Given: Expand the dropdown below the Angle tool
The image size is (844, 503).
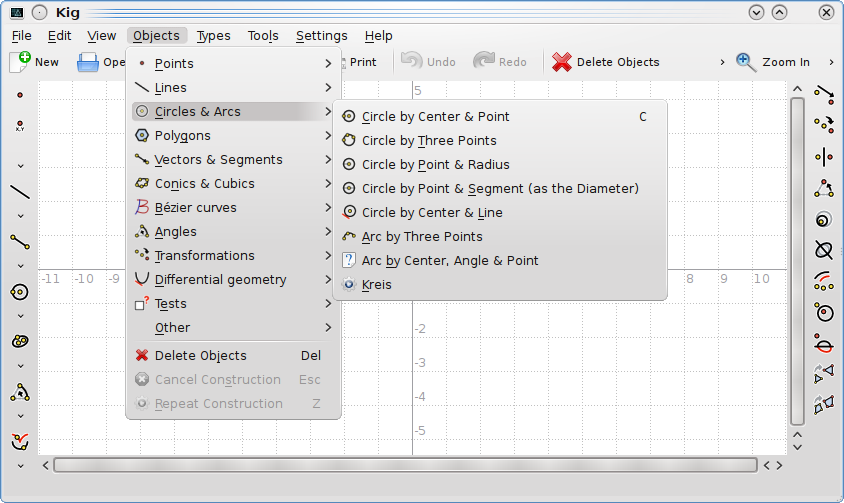Looking at the screenshot, I should (20, 416).
